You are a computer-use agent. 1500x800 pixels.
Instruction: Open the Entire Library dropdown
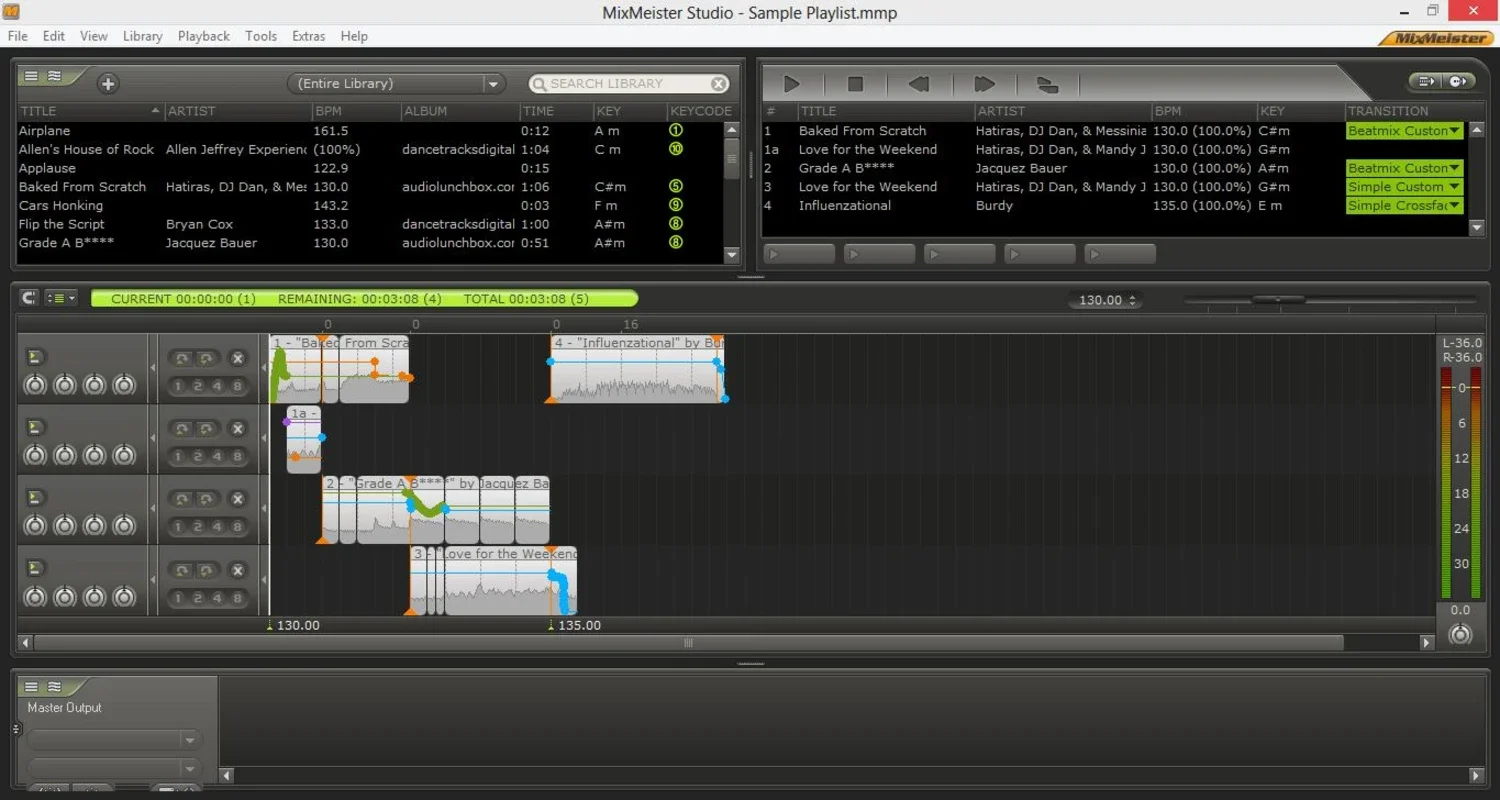[396, 84]
